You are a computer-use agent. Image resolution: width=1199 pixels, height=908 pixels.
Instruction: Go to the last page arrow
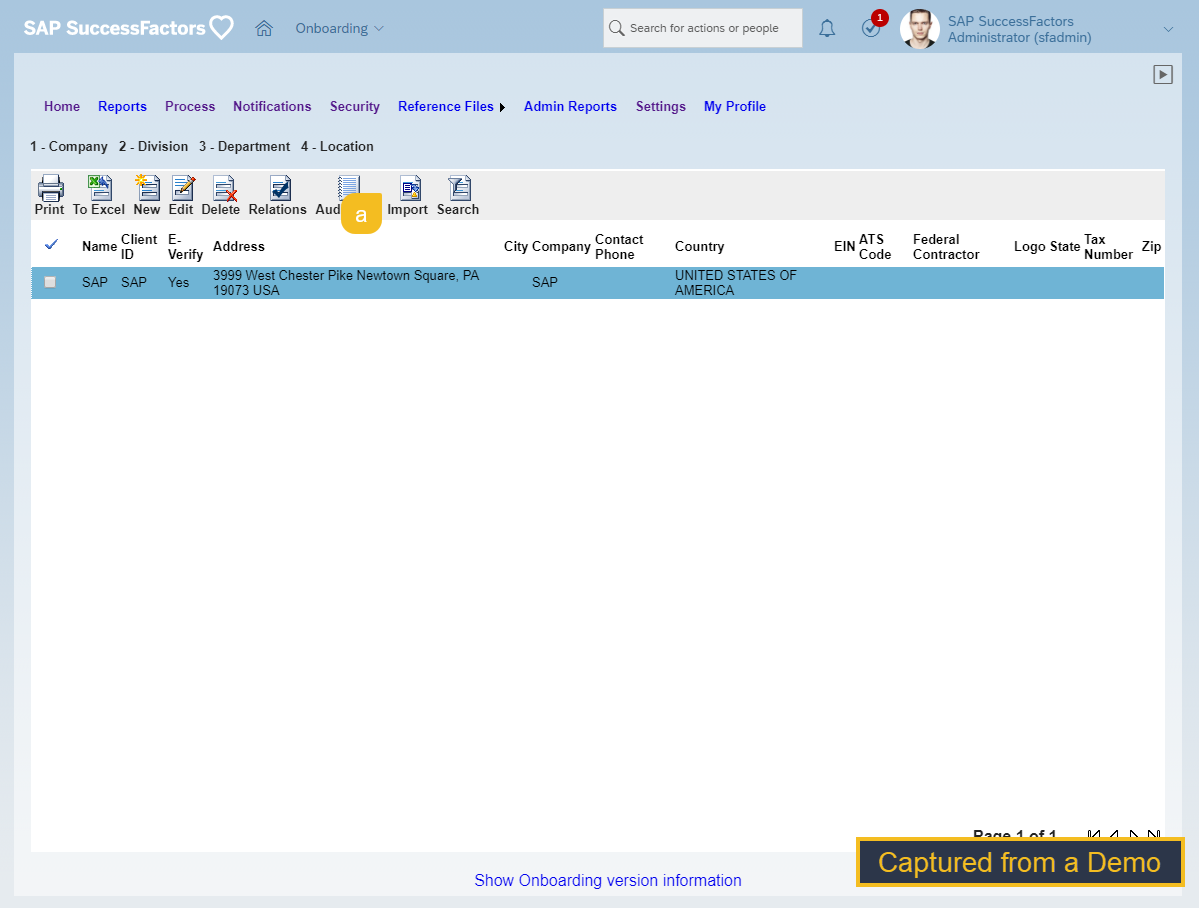tap(1154, 835)
